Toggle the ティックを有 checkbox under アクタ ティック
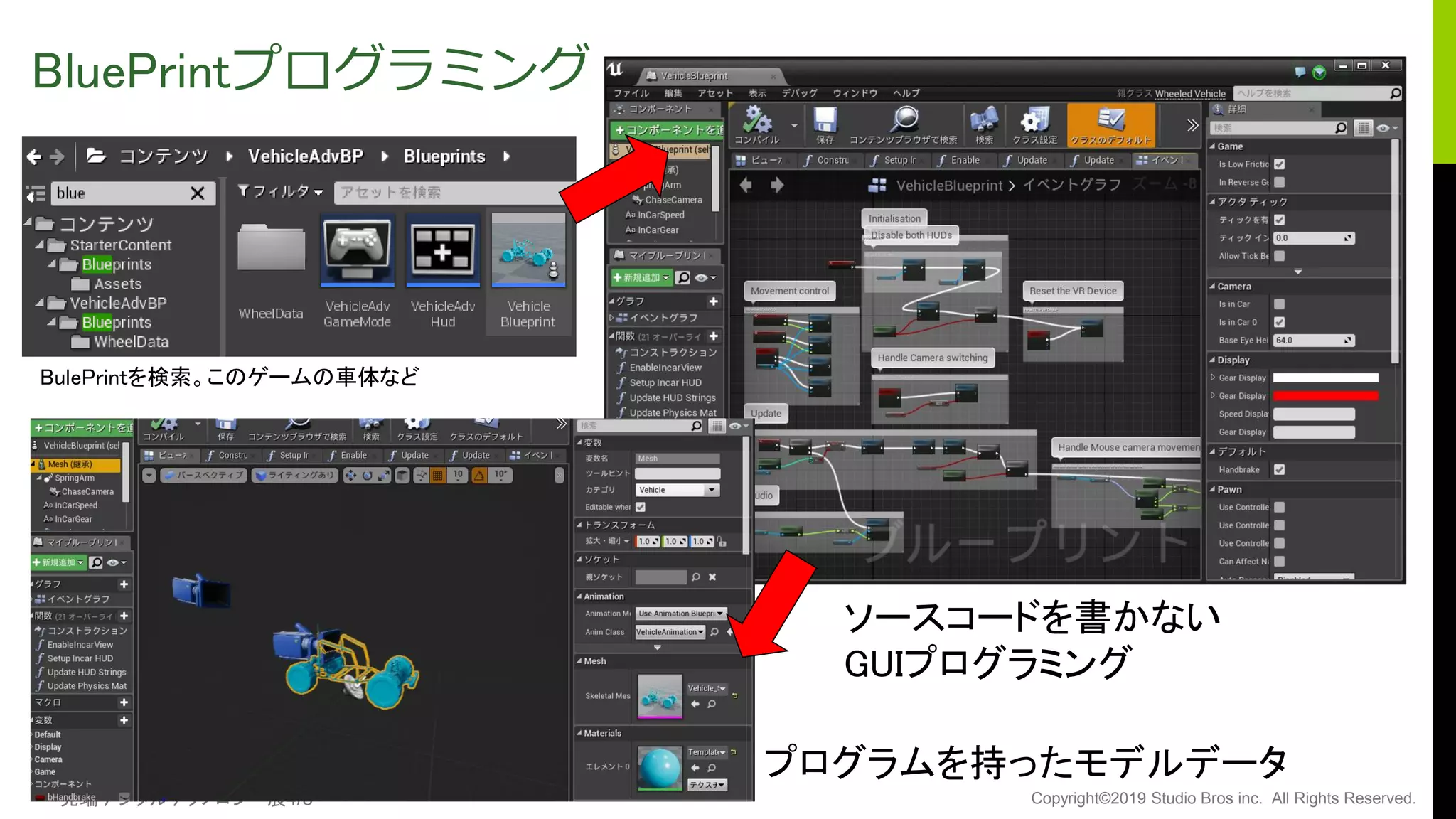This screenshot has height=819, width=1456. (1280, 220)
